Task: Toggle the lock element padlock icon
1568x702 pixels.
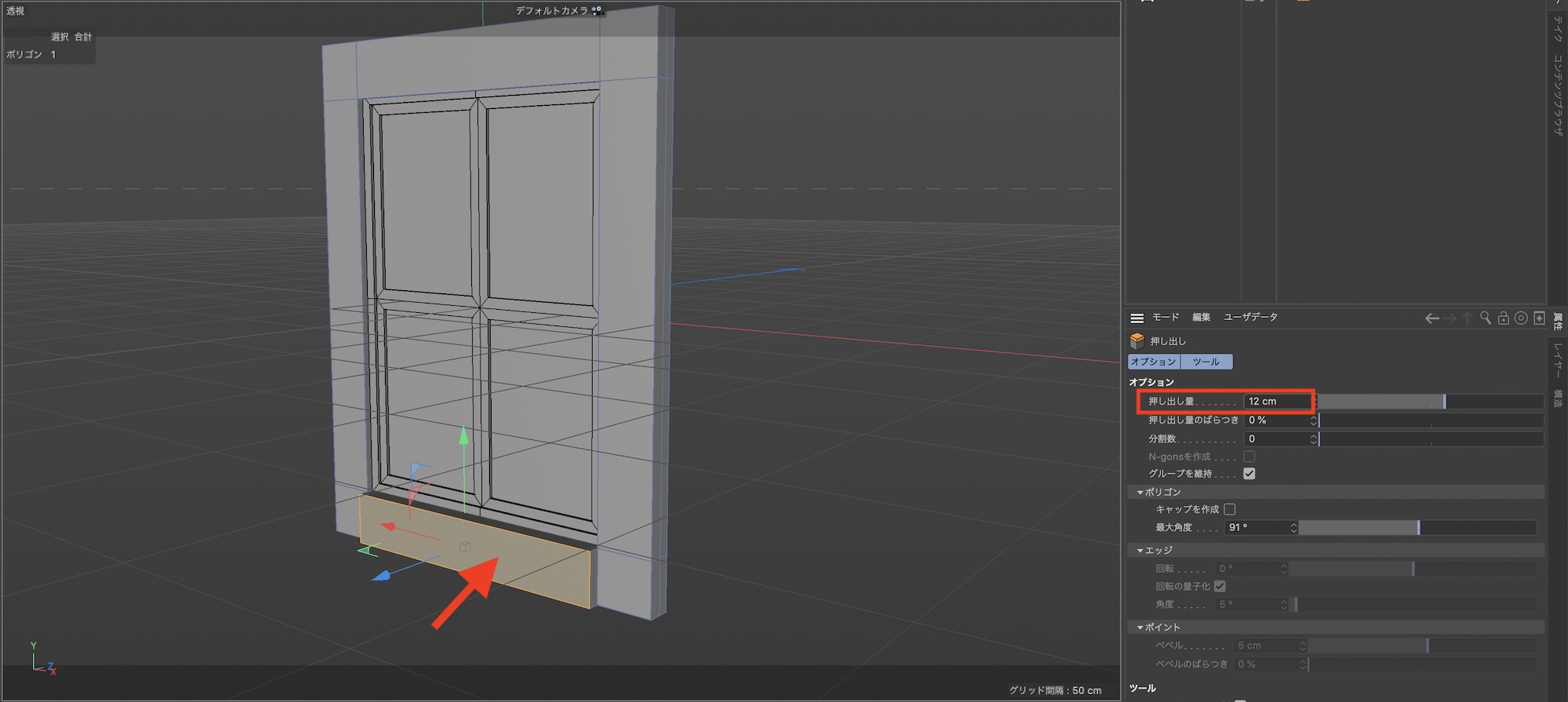Action: point(1503,318)
